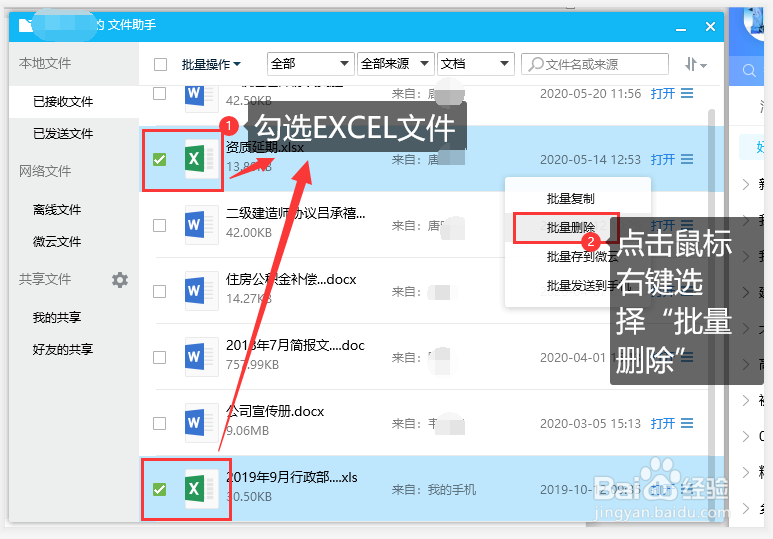Viewport: 773px width, 539px height.
Task: Open the 全部来源 dropdown
Action: 395,64
